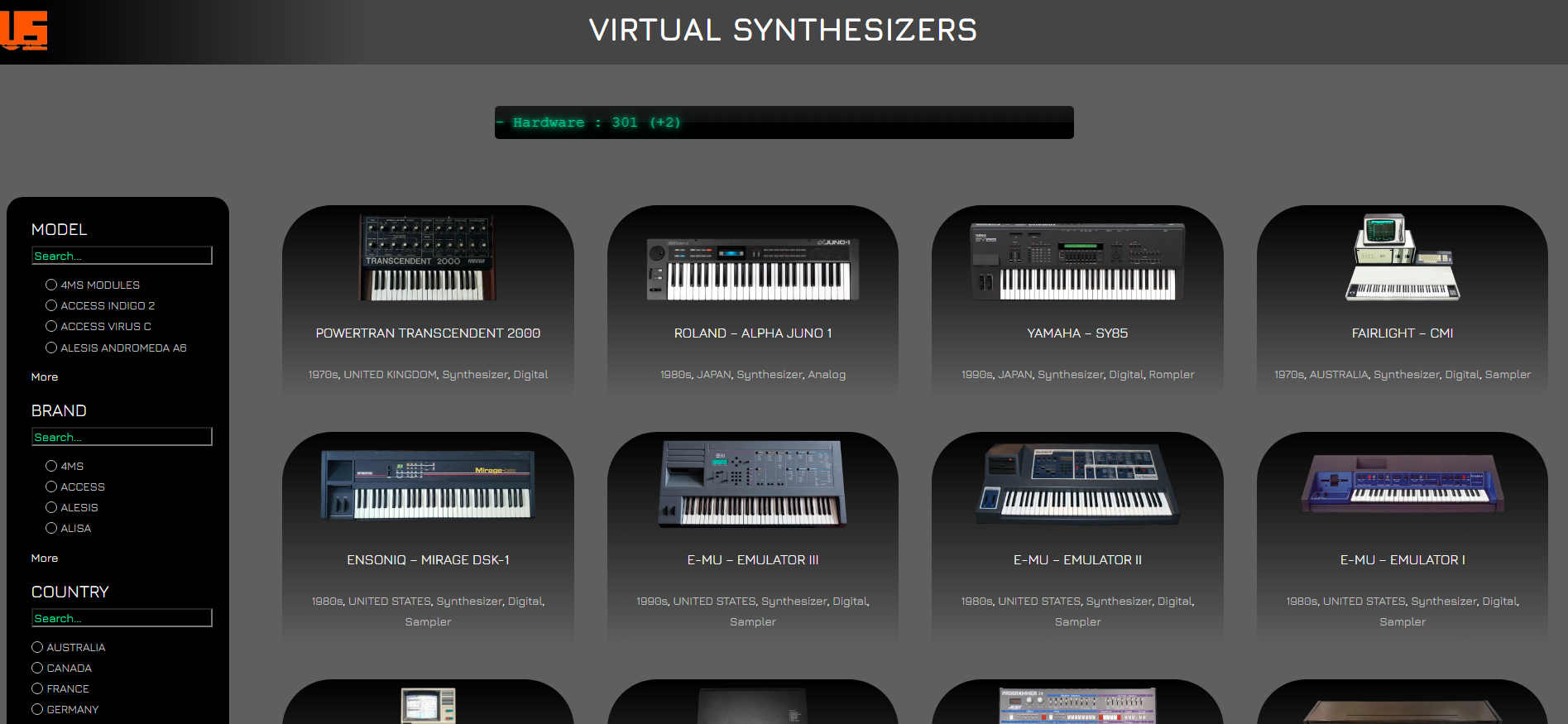Image resolution: width=1568 pixels, height=724 pixels.
Task: Open the E-MU – EMULATOR I title link
Action: click(1403, 559)
